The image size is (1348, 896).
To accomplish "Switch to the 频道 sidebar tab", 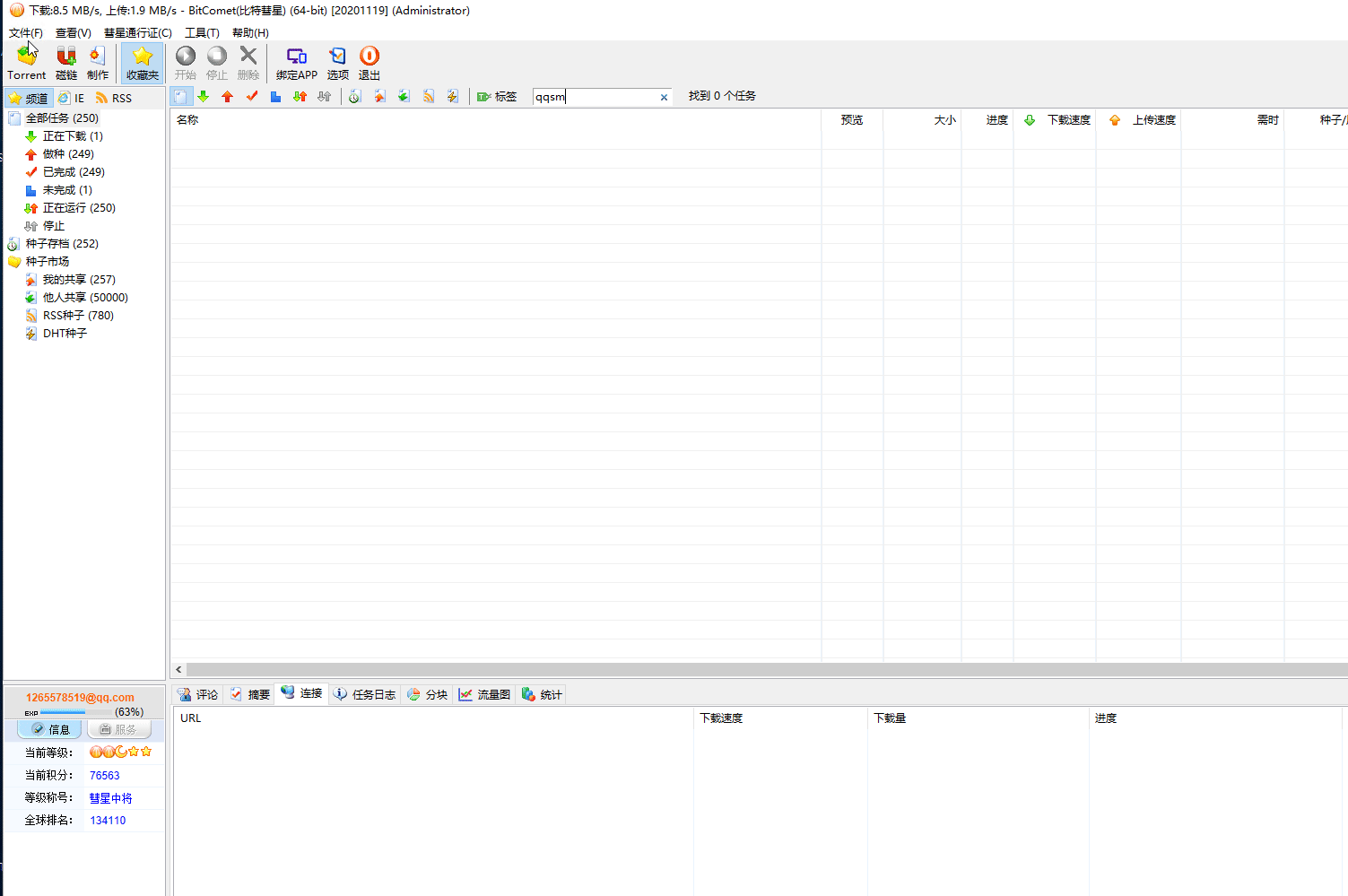I will coord(28,98).
